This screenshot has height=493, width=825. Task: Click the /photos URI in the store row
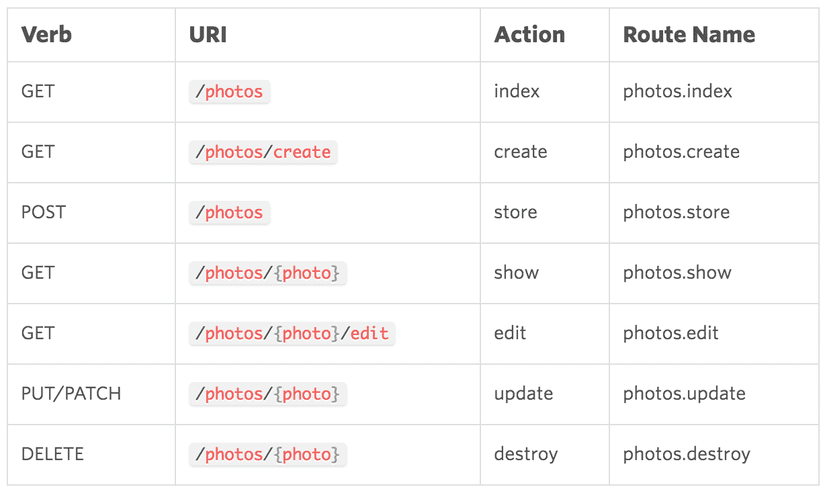point(230,212)
